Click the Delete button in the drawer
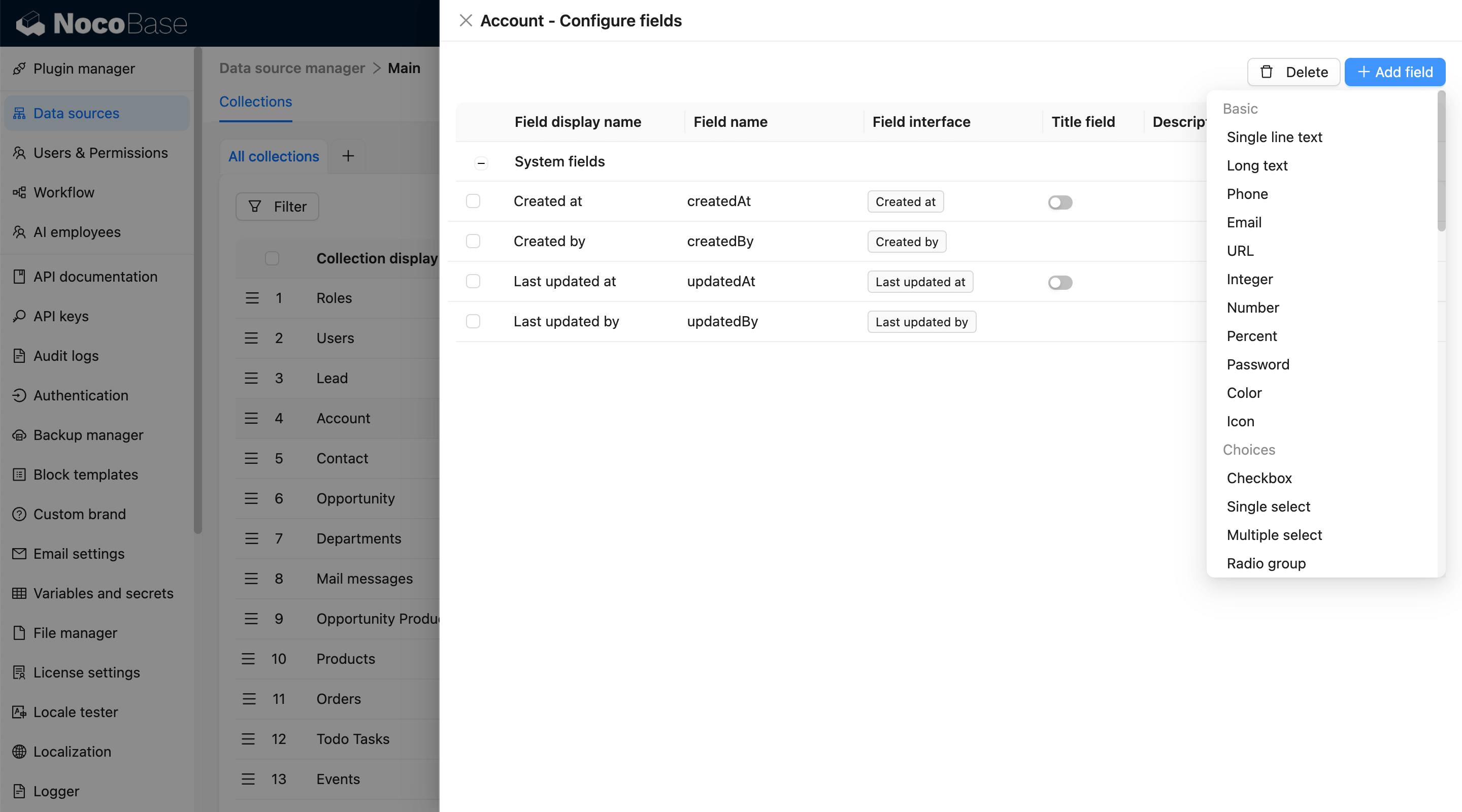Image resolution: width=1462 pixels, height=812 pixels. (x=1293, y=72)
